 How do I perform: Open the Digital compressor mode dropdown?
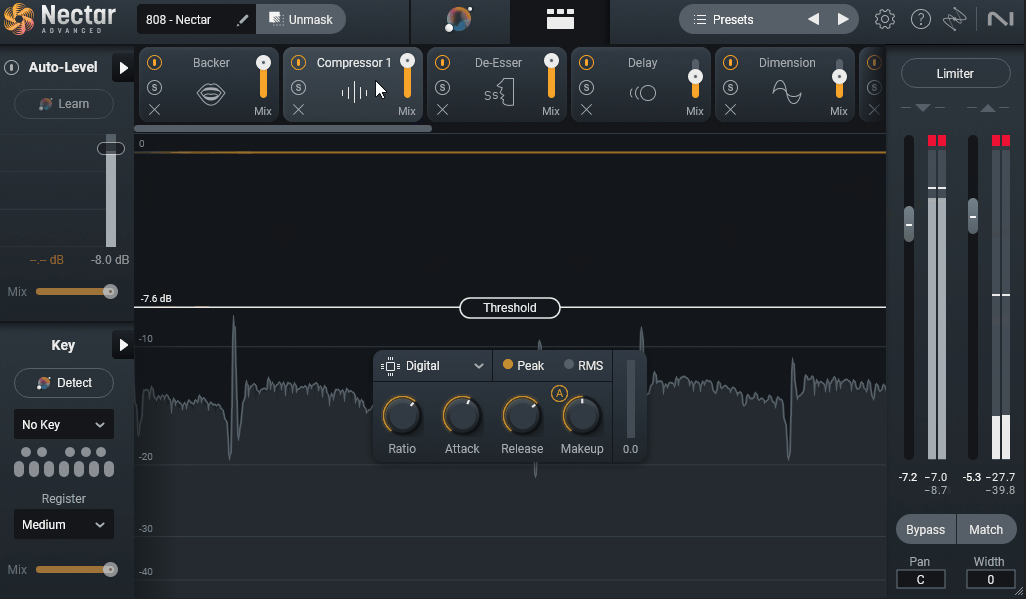(x=432, y=365)
